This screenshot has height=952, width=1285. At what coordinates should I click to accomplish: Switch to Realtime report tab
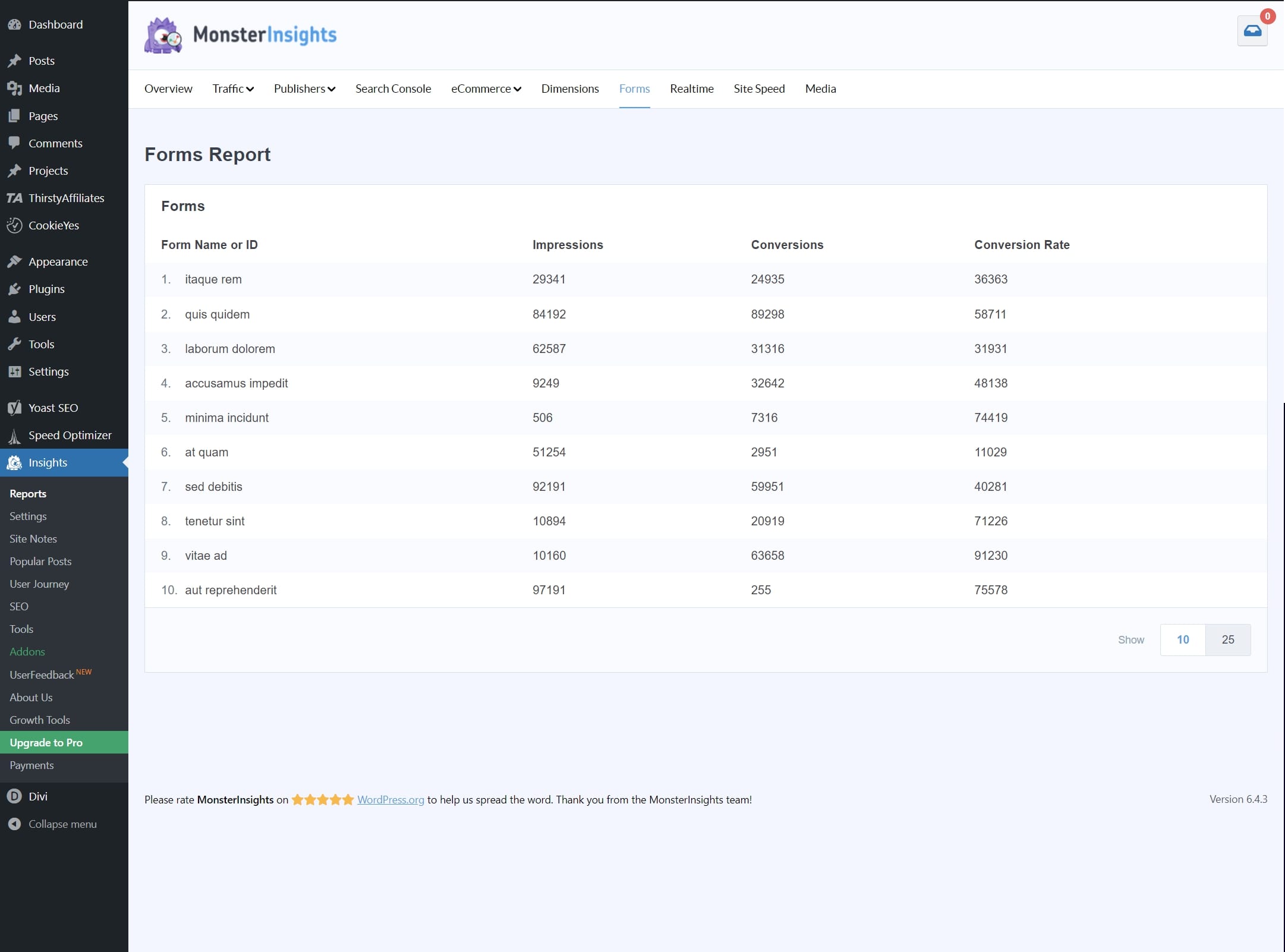click(x=692, y=88)
